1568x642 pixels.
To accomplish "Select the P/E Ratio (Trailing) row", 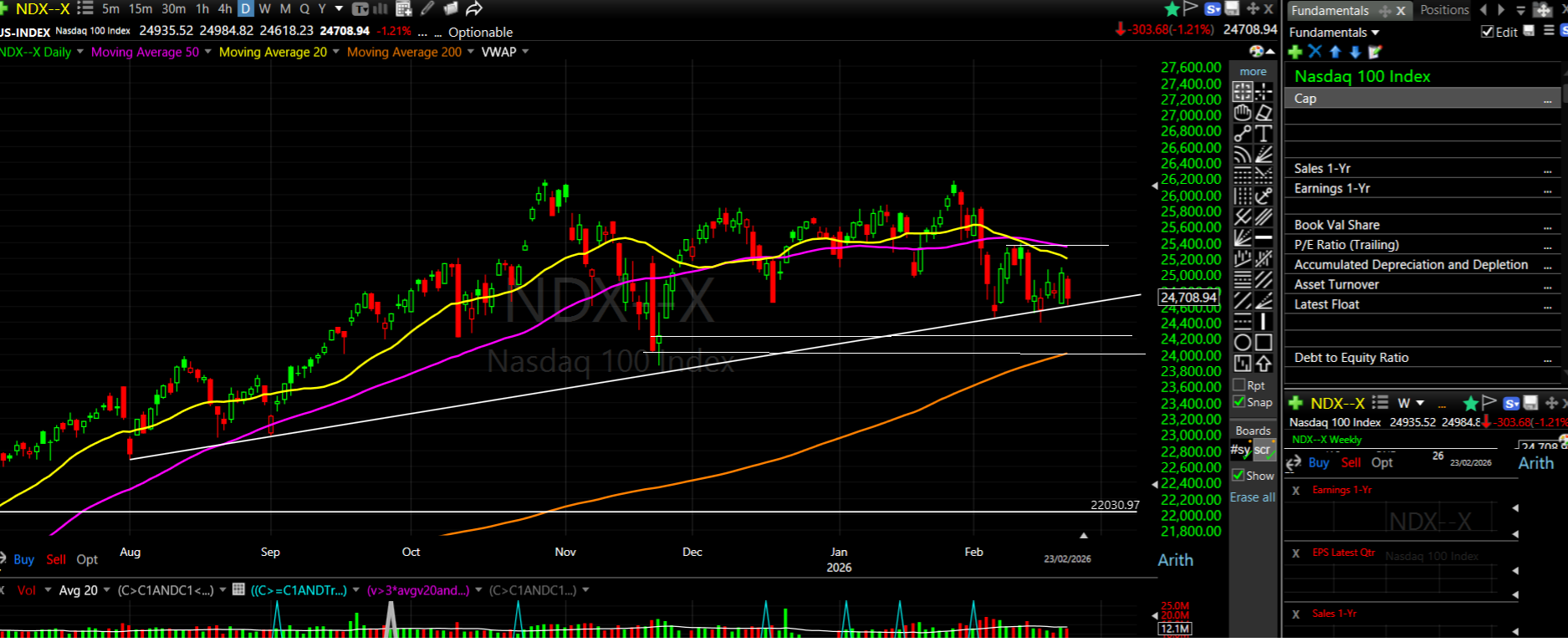I will (x=1422, y=245).
